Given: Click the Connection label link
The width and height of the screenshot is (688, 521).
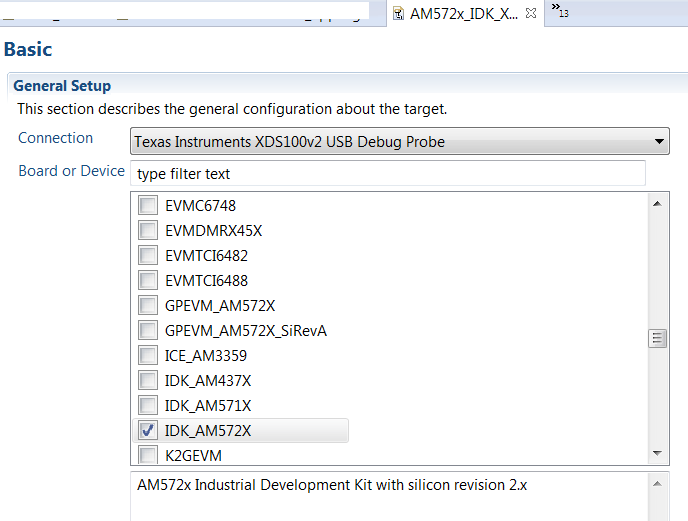Looking at the screenshot, I should [x=56, y=138].
